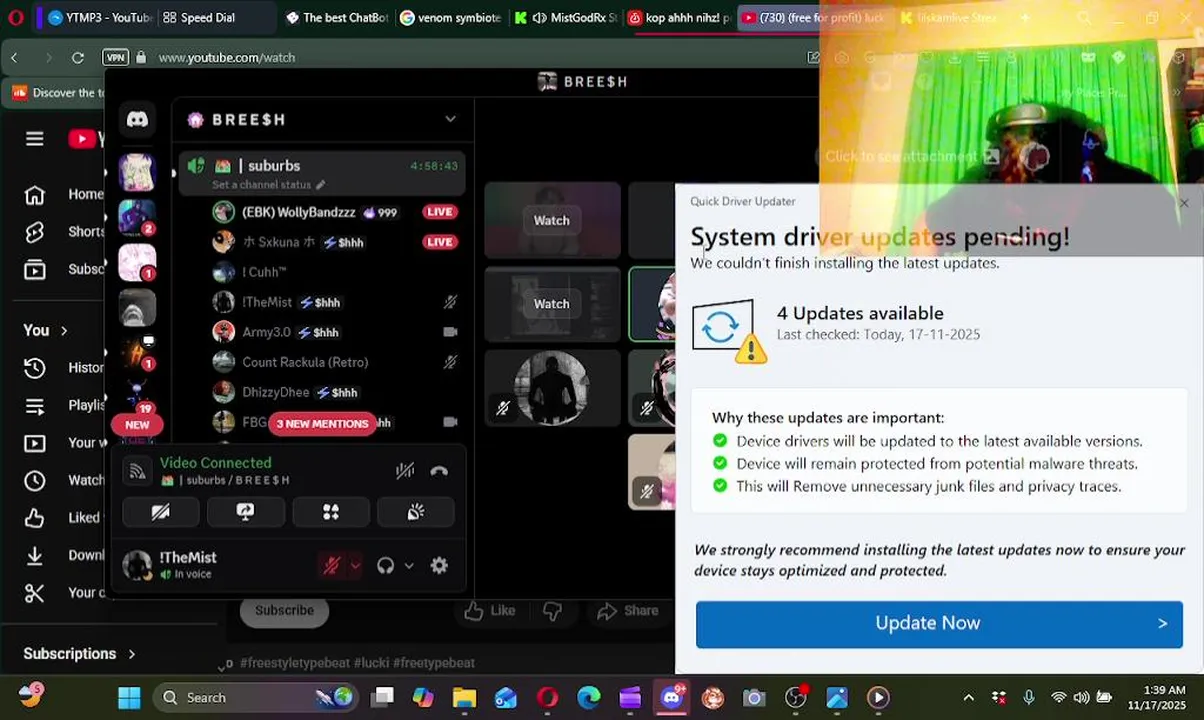
Task: Open Windows Start menu
Action: pyautogui.click(x=129, y=698)
